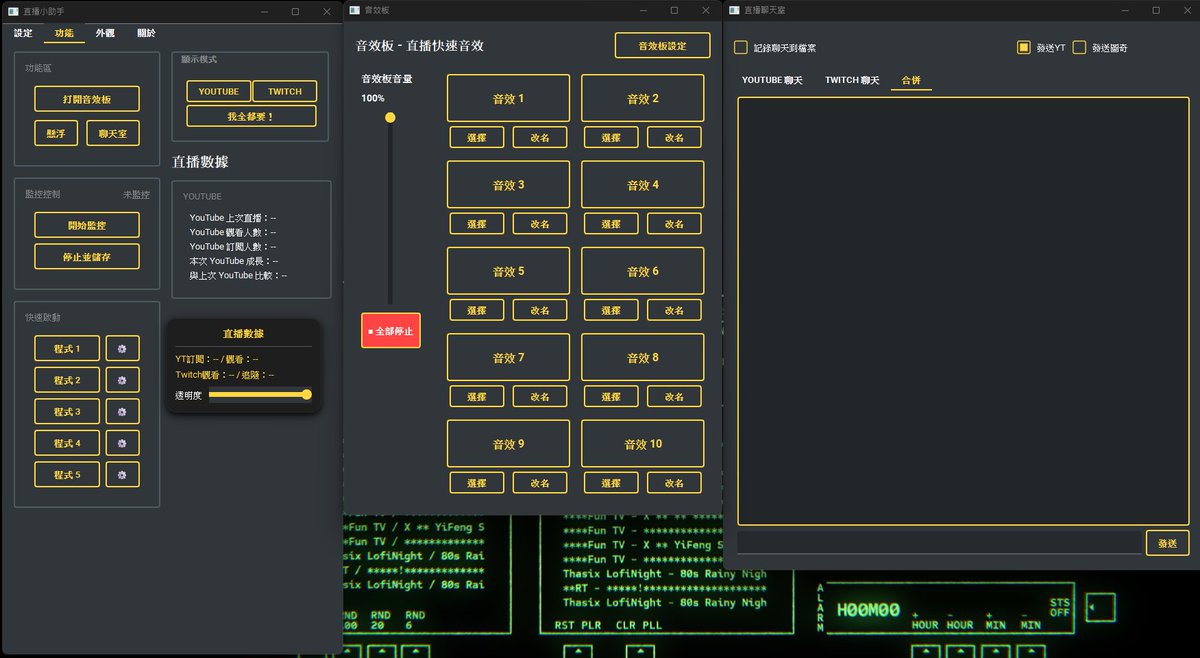Launch 程式 2
Screen dimensions: 1200x658
click(67, 380)
